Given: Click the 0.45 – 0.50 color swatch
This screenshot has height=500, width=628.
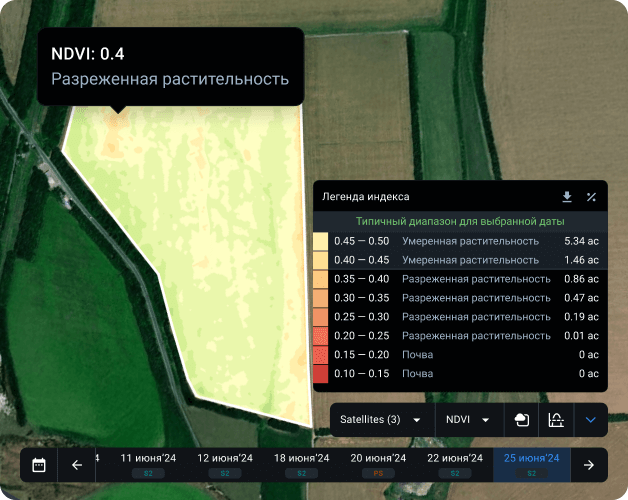Looking at the screenshot, I should coord(320,242).
